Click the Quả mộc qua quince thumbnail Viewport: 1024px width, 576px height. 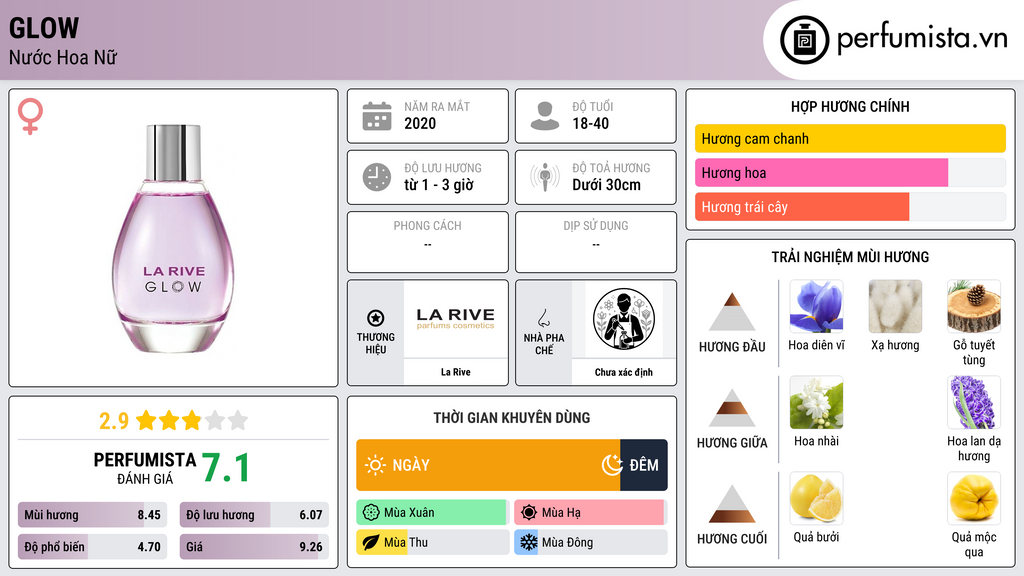point(974,499)
